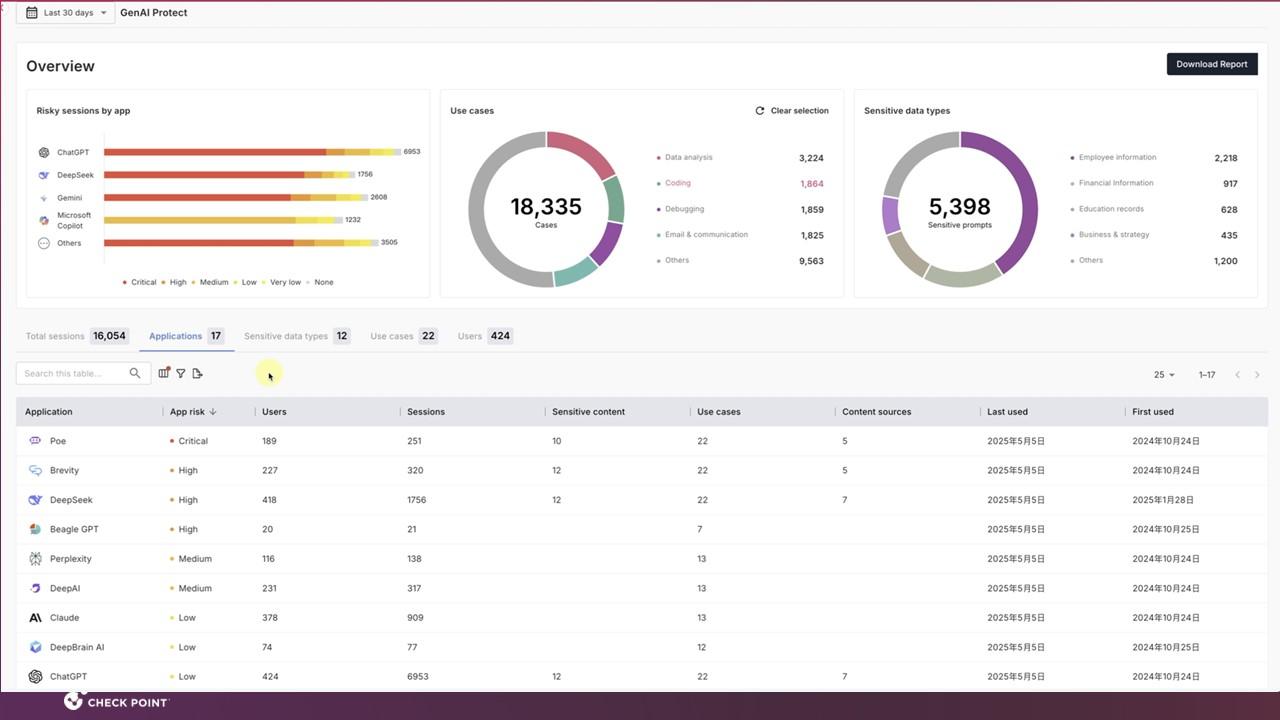
Task: Click the refresh icon beside Clear selection
Action: (760, 111)
